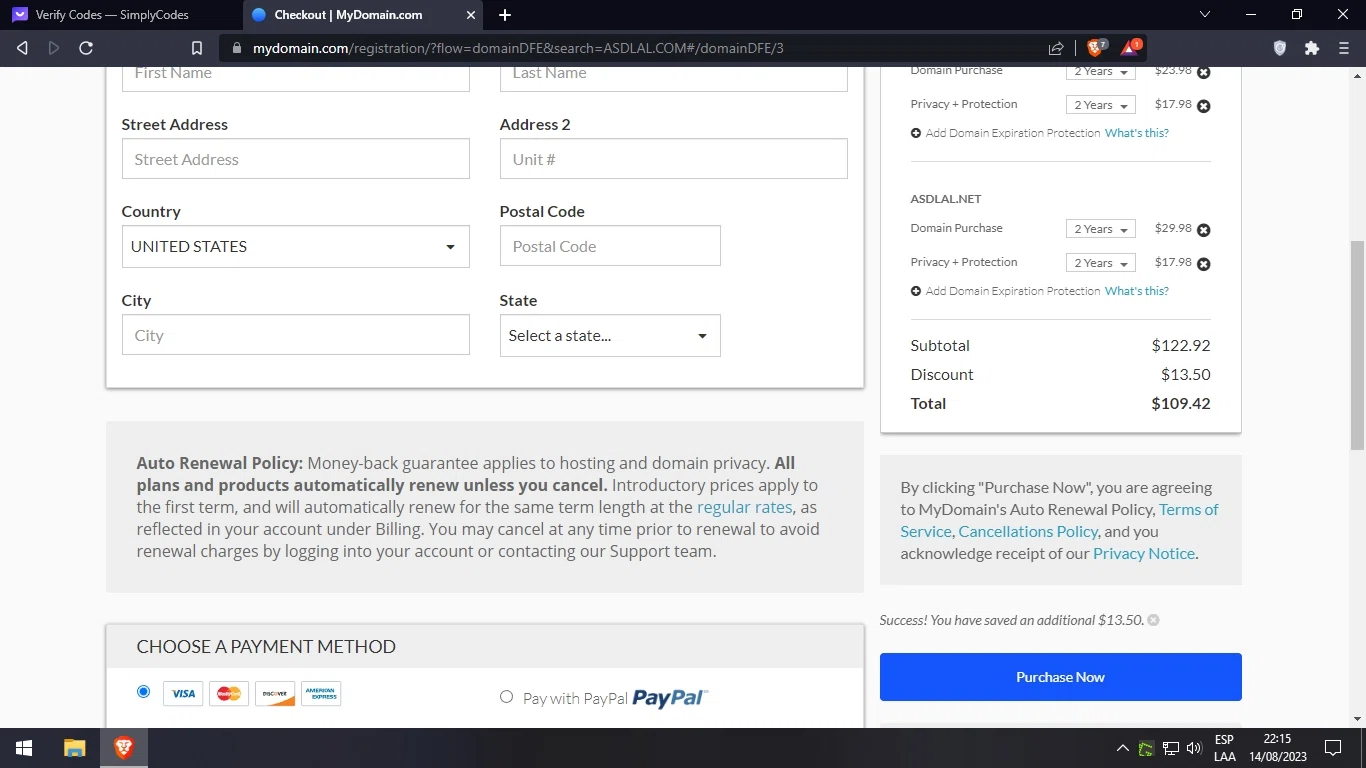1366x768 pixels.
Task: Open the browser main menu icon
Action: tap(1344, 48)
